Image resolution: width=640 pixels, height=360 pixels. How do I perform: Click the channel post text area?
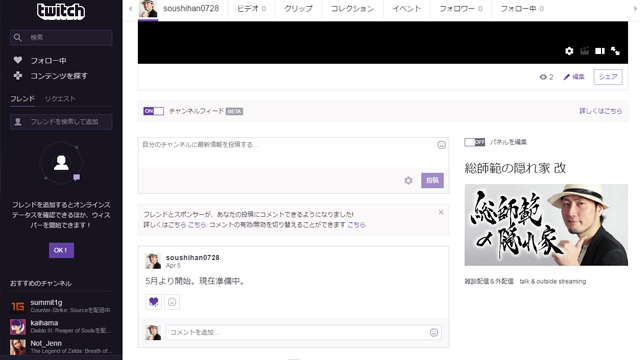[293, 153]
